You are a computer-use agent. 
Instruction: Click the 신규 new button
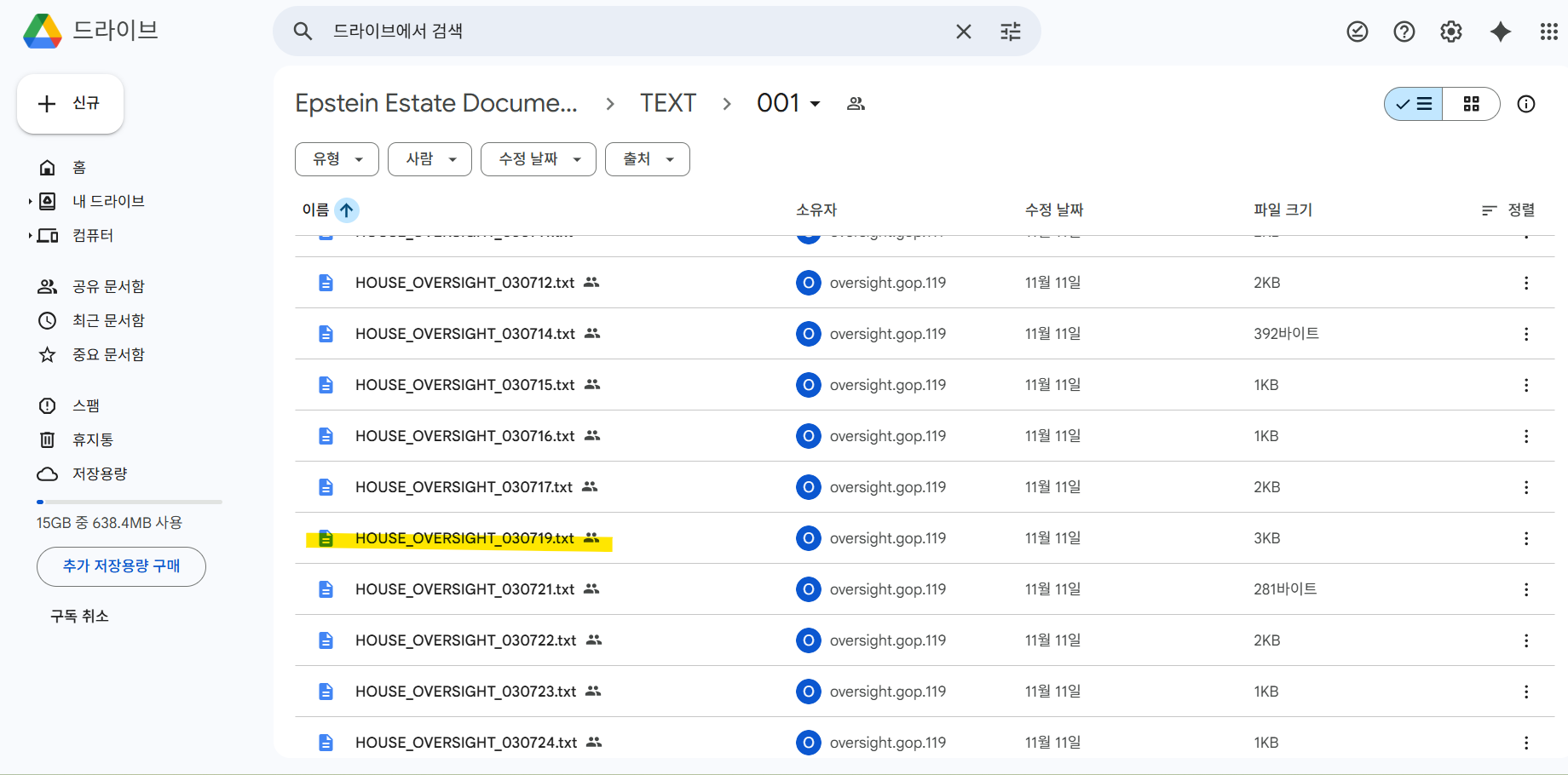[70, 104]
